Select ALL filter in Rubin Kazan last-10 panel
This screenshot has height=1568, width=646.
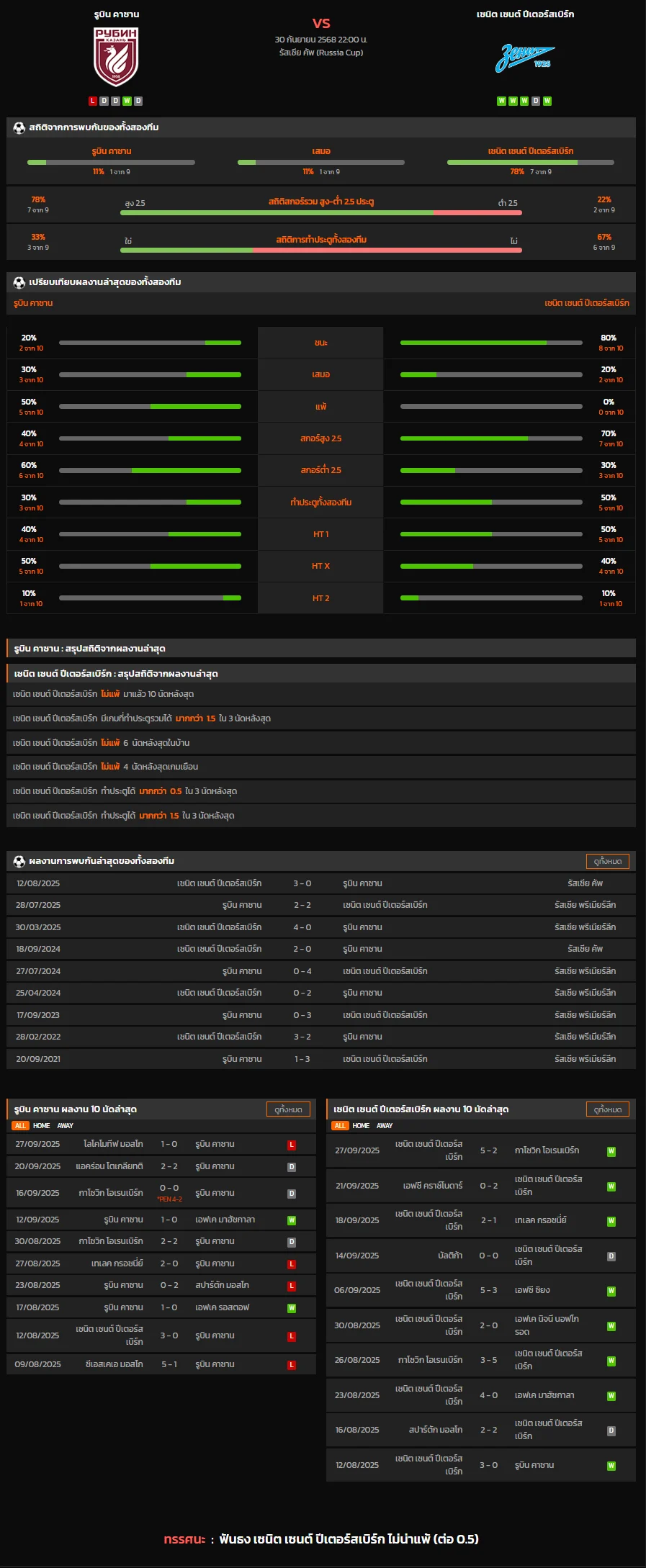[20, 1126]
